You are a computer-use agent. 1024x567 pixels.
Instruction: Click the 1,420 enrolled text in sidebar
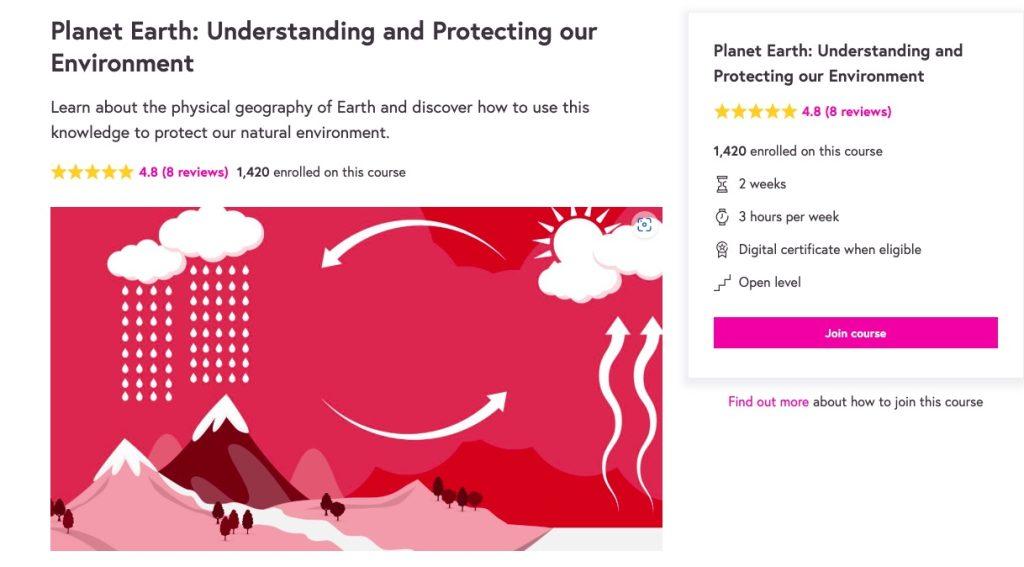coord(797,151)
